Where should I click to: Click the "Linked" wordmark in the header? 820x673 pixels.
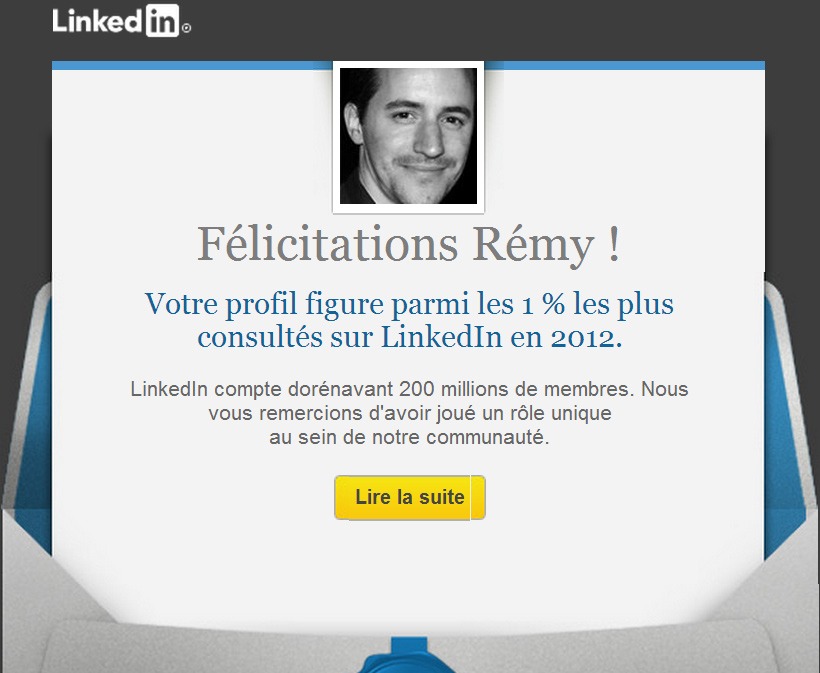(x=97, y=21)
